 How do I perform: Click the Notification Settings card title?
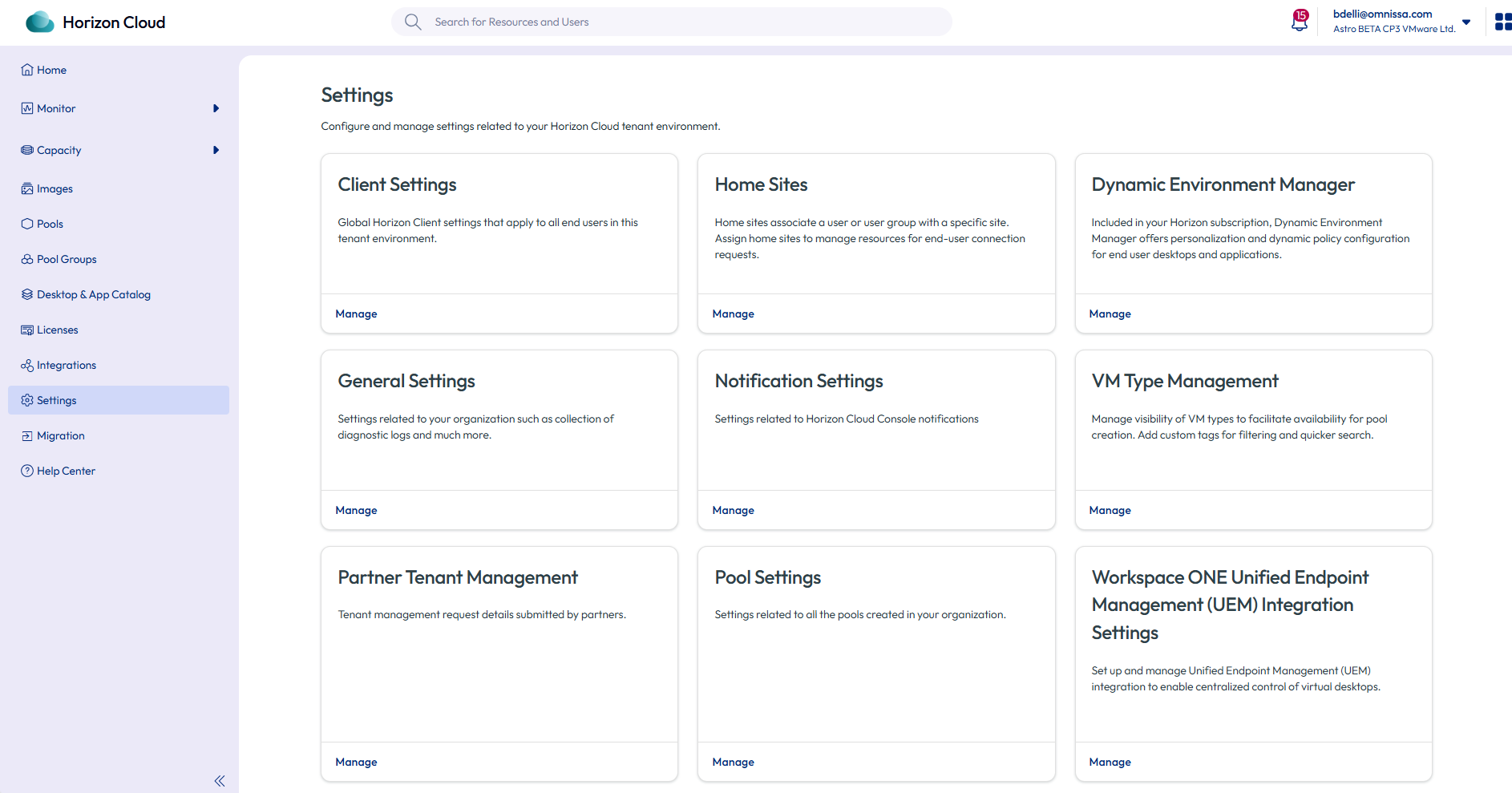point(798,381)
